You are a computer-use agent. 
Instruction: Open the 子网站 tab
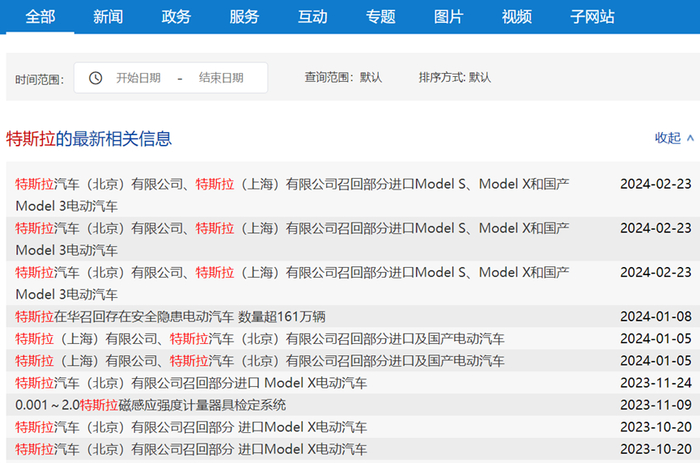click(x=592, y=17)
